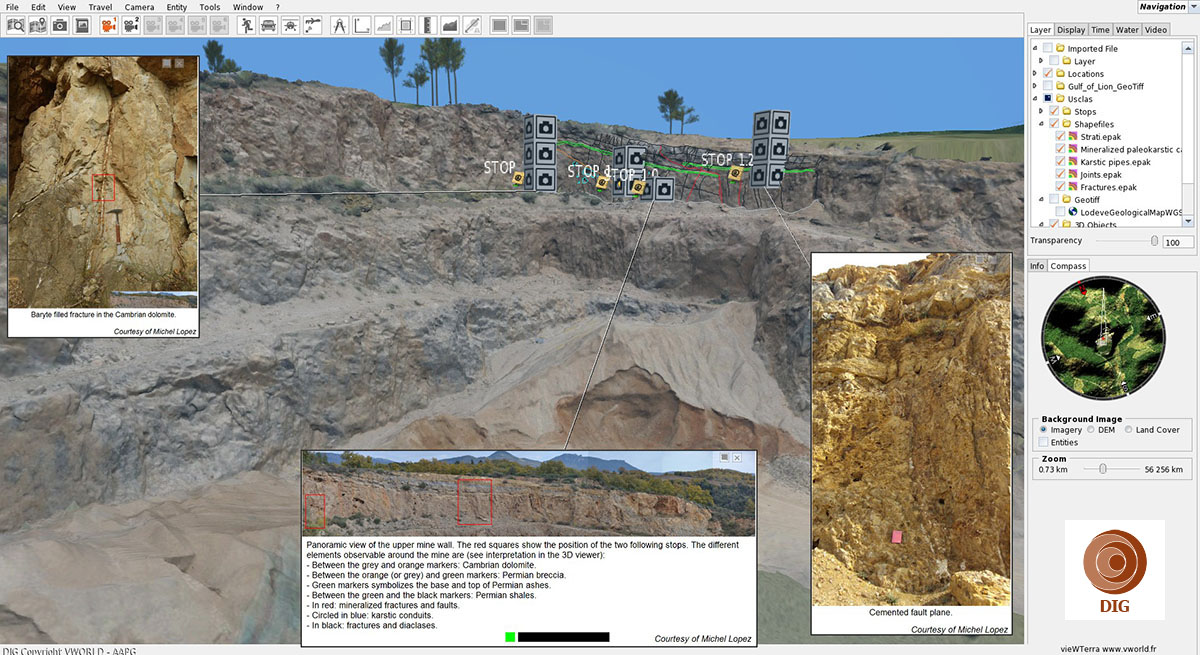The image size is (1200, 655).
Task: Open the map search magnifier tool
Action: (x=16, y=25)
